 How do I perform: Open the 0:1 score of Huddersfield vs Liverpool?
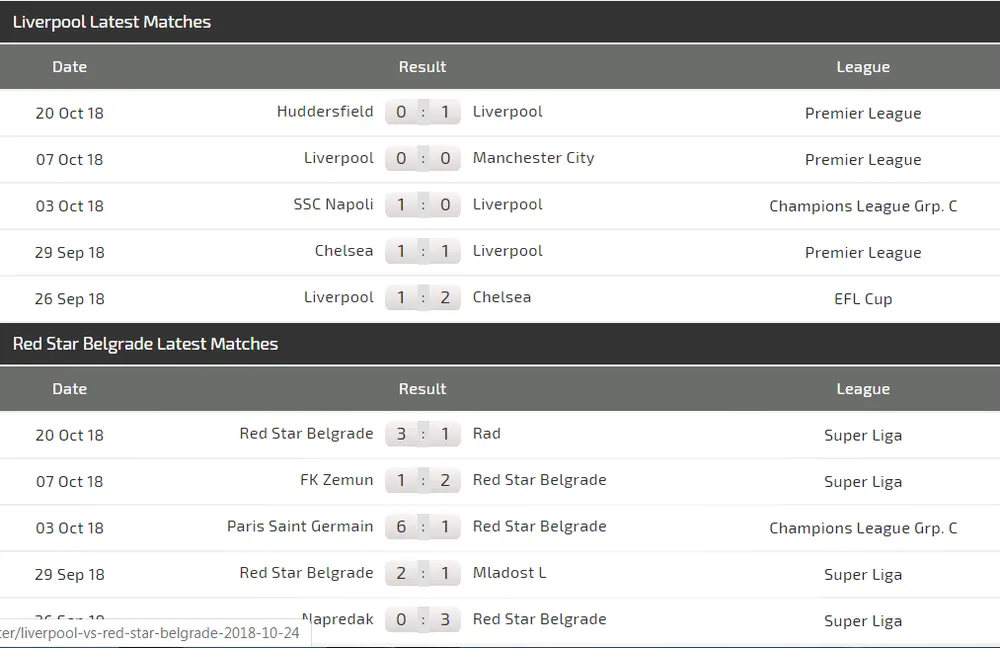[x=422, y=112]
